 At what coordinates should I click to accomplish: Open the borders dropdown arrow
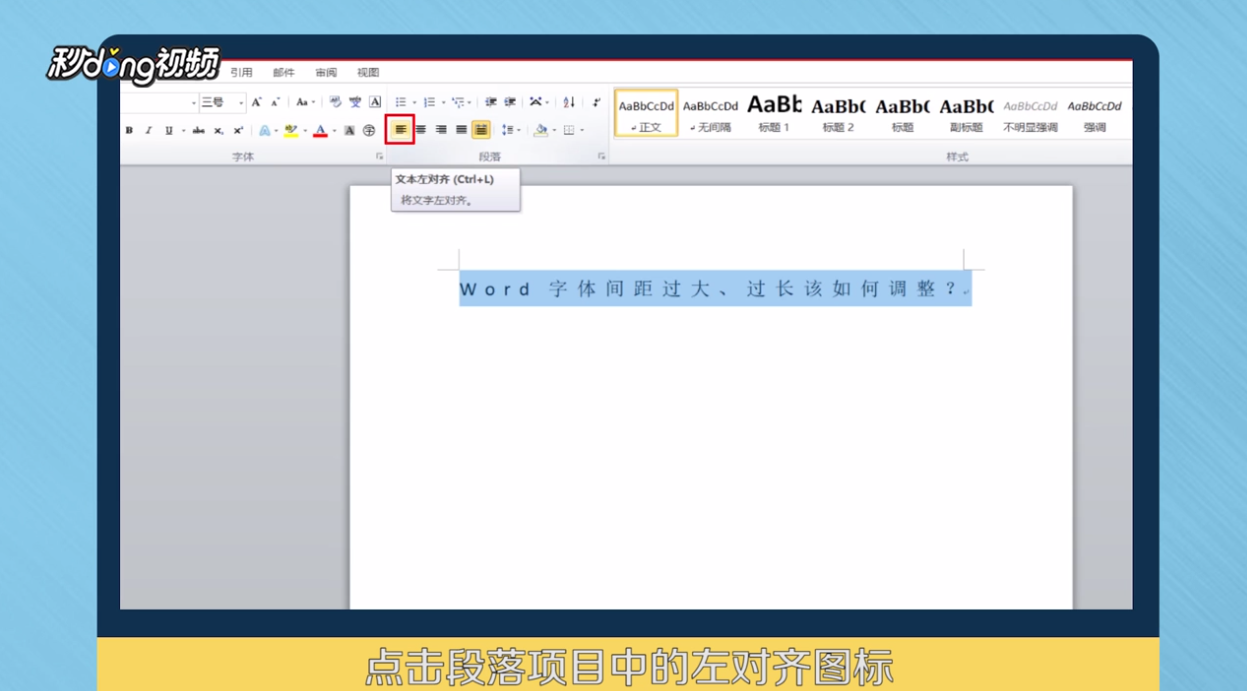click(x=582, y=130)
